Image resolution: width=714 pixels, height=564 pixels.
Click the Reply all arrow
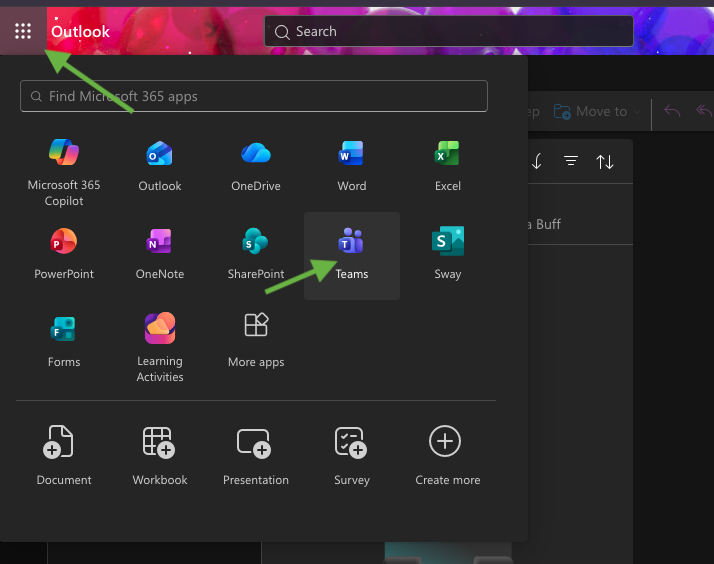pos(704,111)
